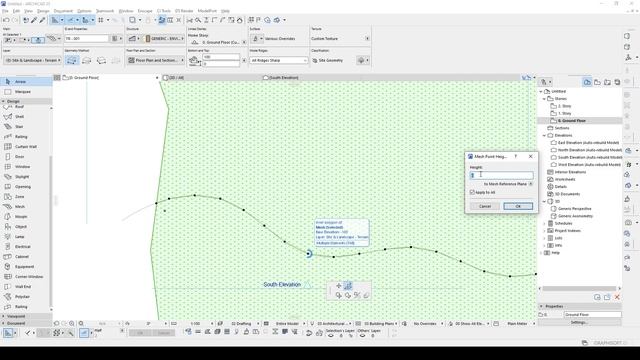Choose the Cabinet tool
640x360 pixels.
26,257
